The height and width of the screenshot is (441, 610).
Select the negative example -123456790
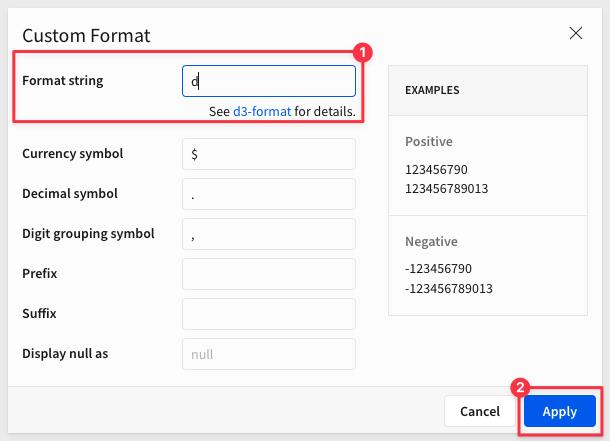(x=438, y=269)
